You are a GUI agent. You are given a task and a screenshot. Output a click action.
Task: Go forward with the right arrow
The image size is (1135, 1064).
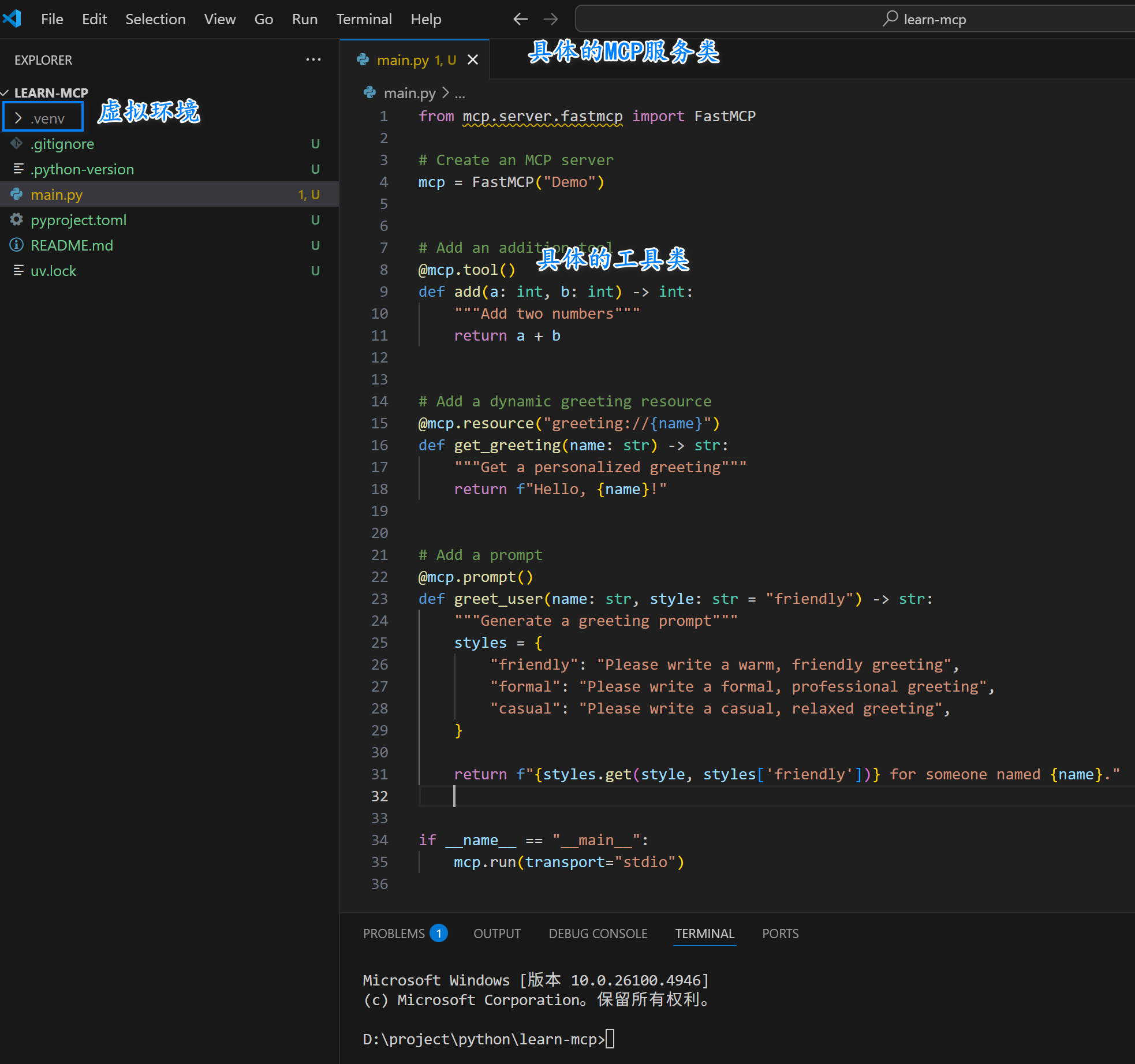(551, 19)
